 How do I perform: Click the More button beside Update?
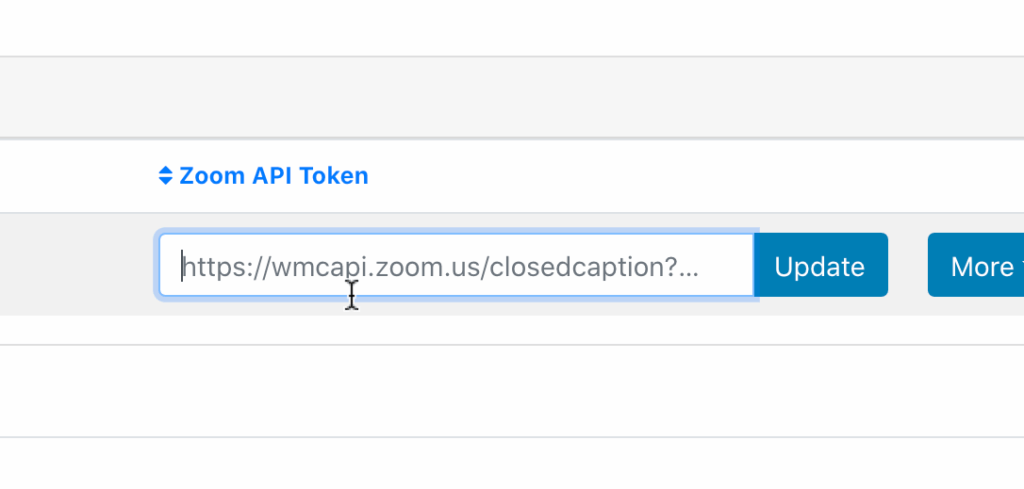pyautogui.click(x=976, y=266)
